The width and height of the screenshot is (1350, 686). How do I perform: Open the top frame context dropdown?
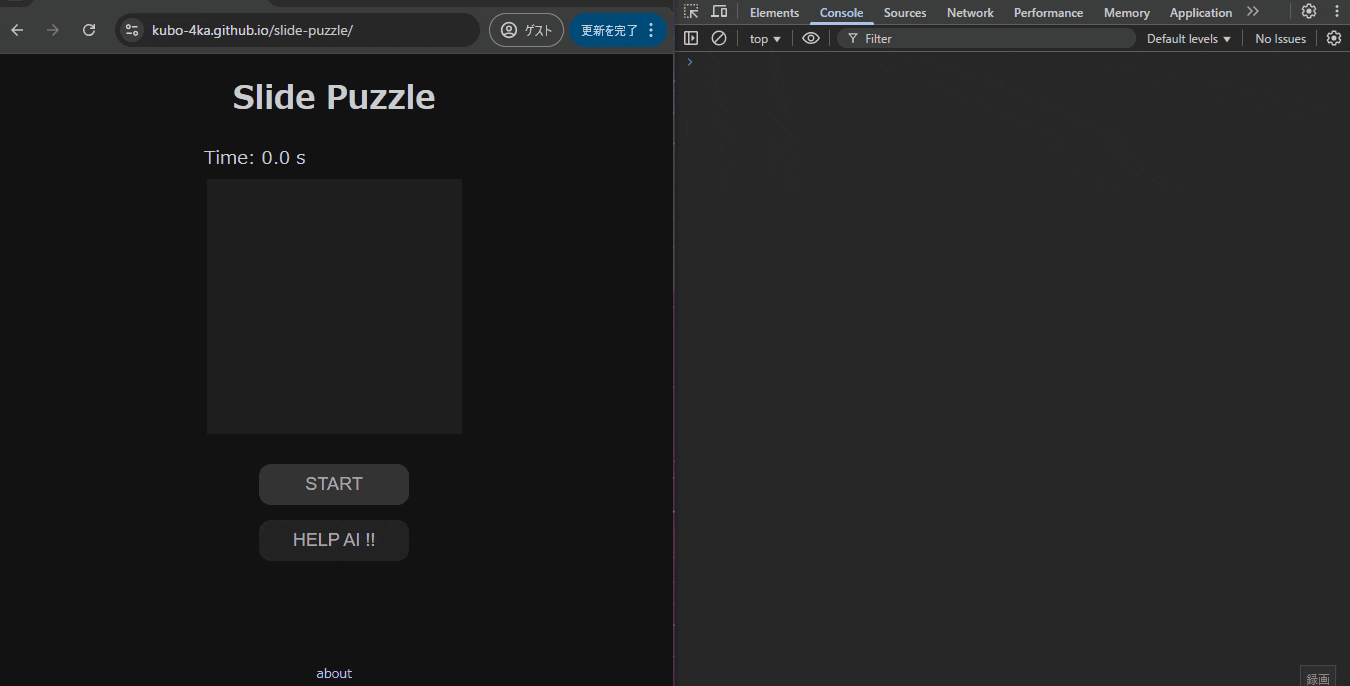763,38
